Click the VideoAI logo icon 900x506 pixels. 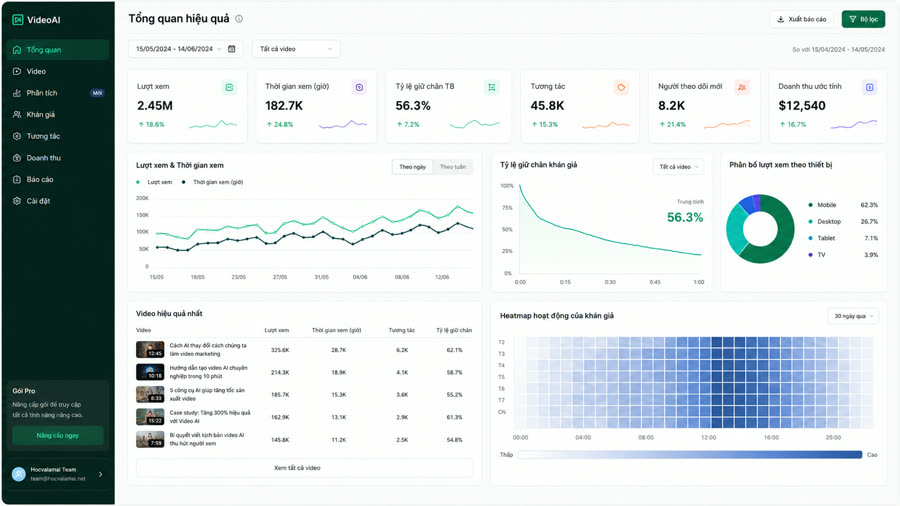(18, 20)
